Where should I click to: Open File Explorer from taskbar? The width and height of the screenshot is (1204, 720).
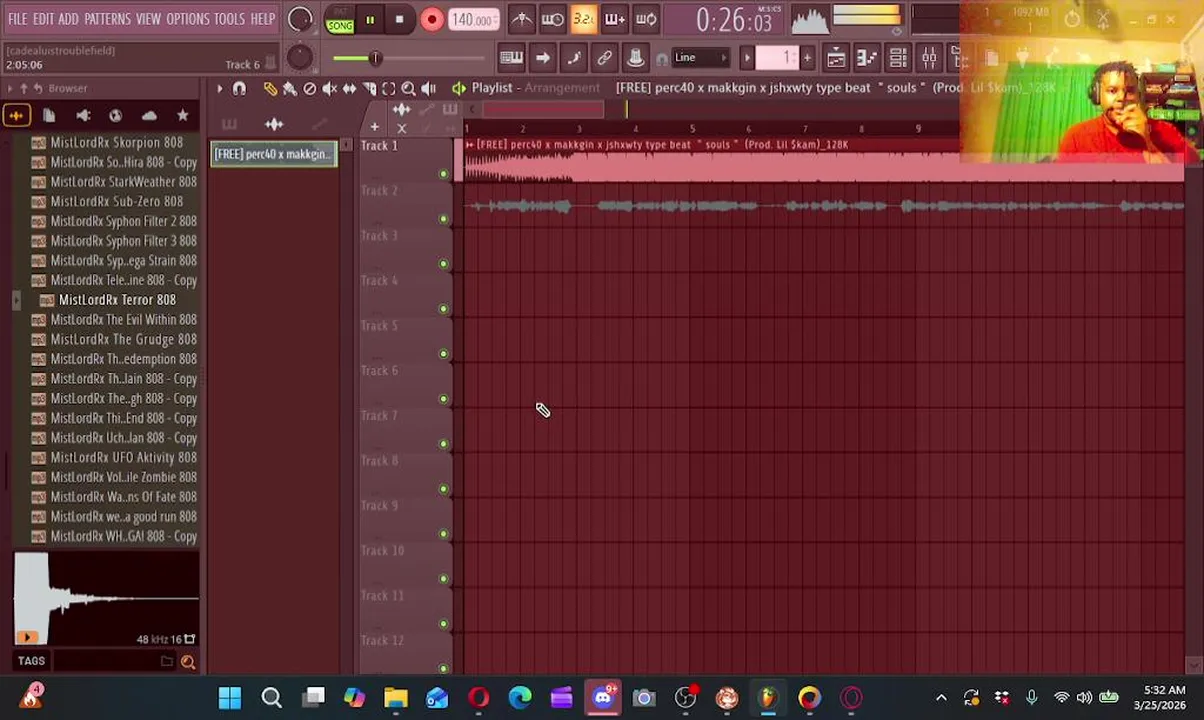click(396, 698)
